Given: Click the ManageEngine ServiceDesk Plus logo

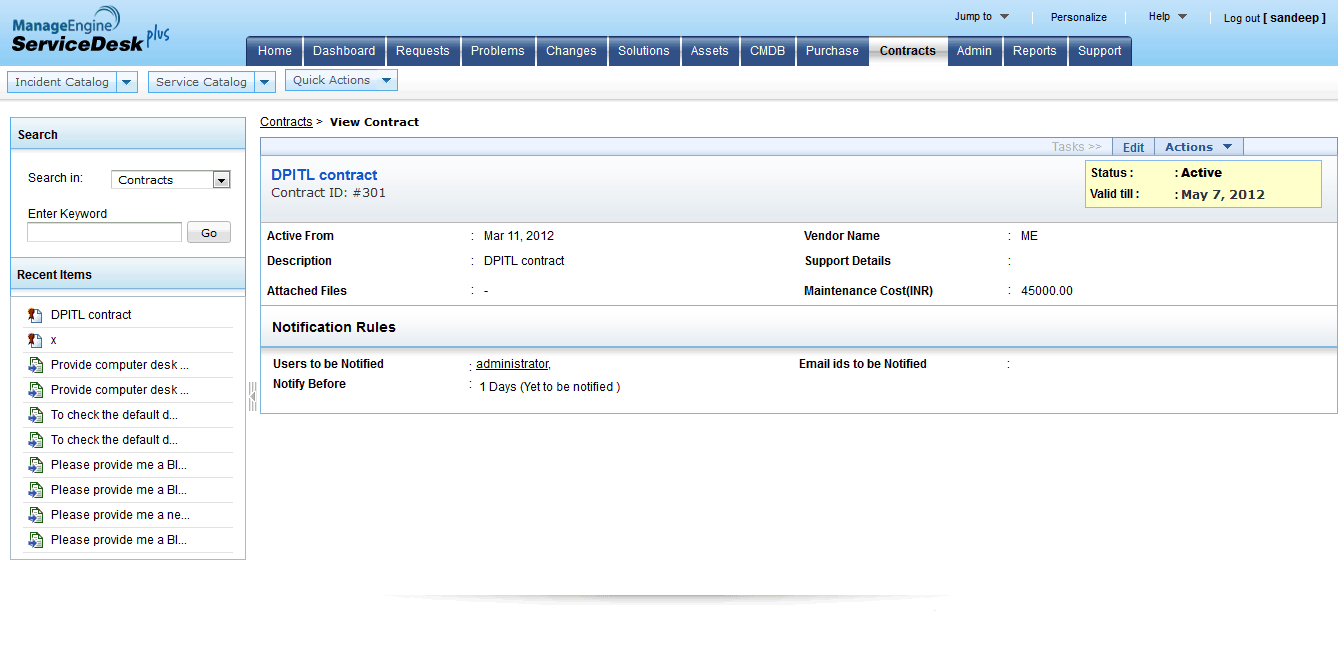Looking at the screenshot, I should point(90,30).
